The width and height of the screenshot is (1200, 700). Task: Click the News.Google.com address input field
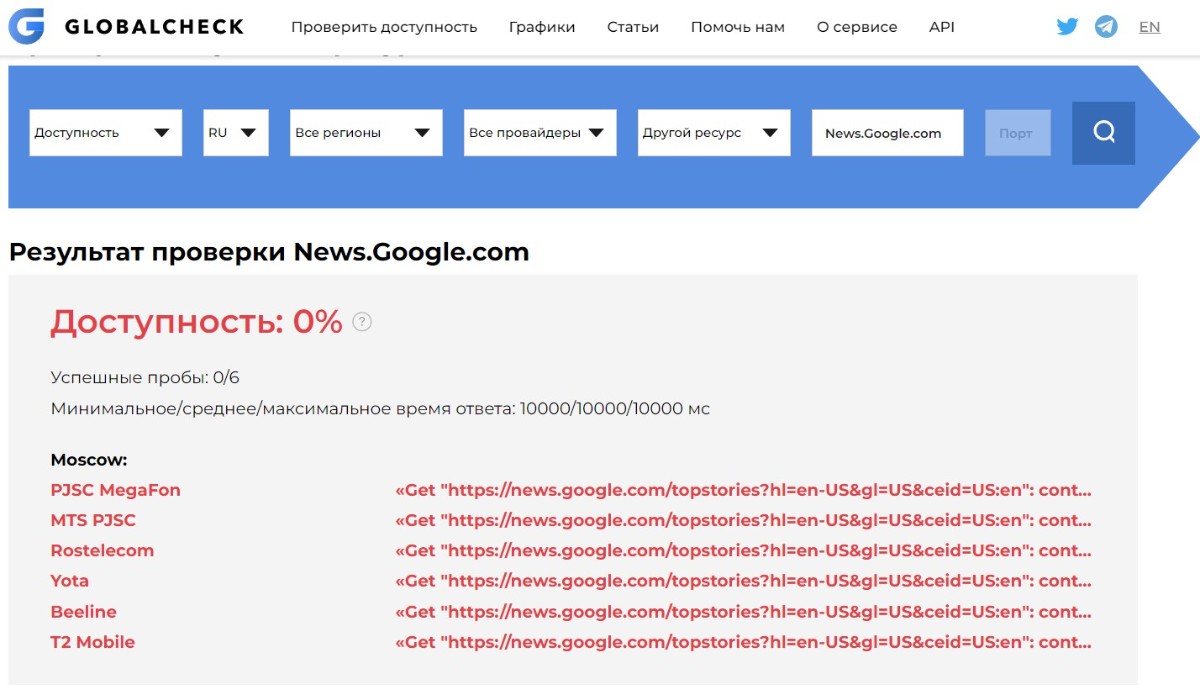click(887, 133)
